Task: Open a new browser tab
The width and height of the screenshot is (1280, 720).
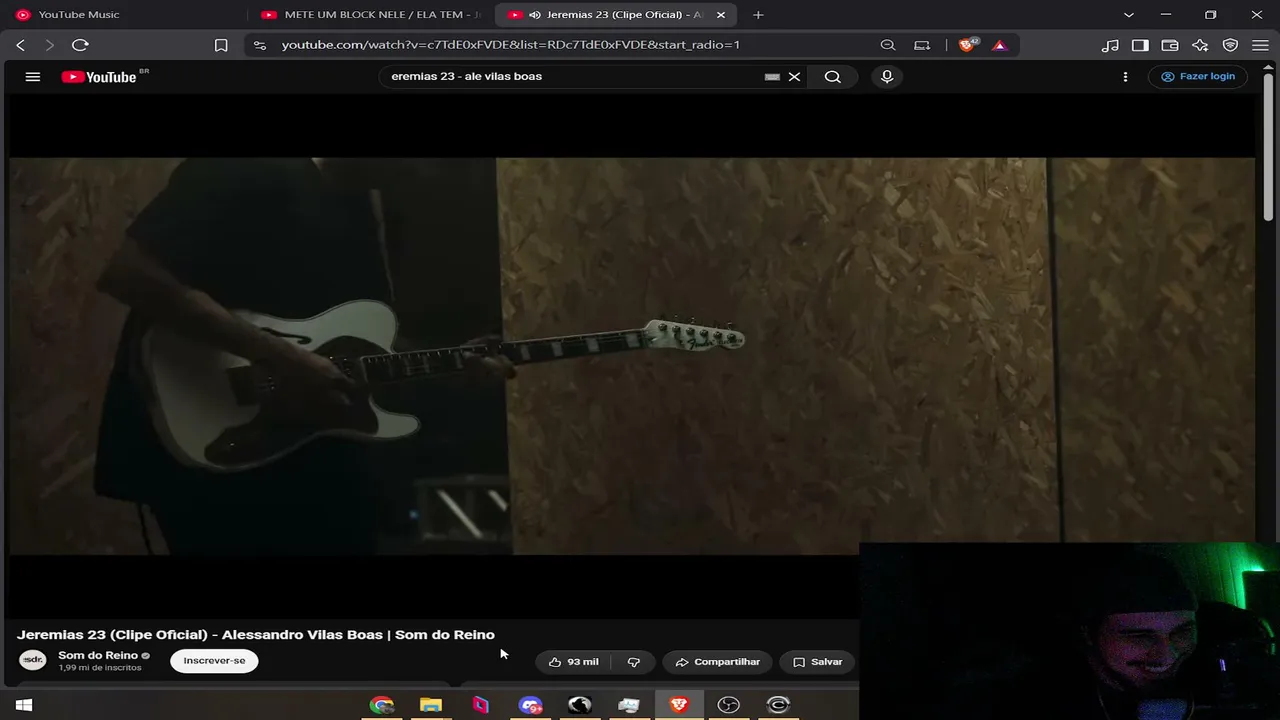Action: click(758, 15)
